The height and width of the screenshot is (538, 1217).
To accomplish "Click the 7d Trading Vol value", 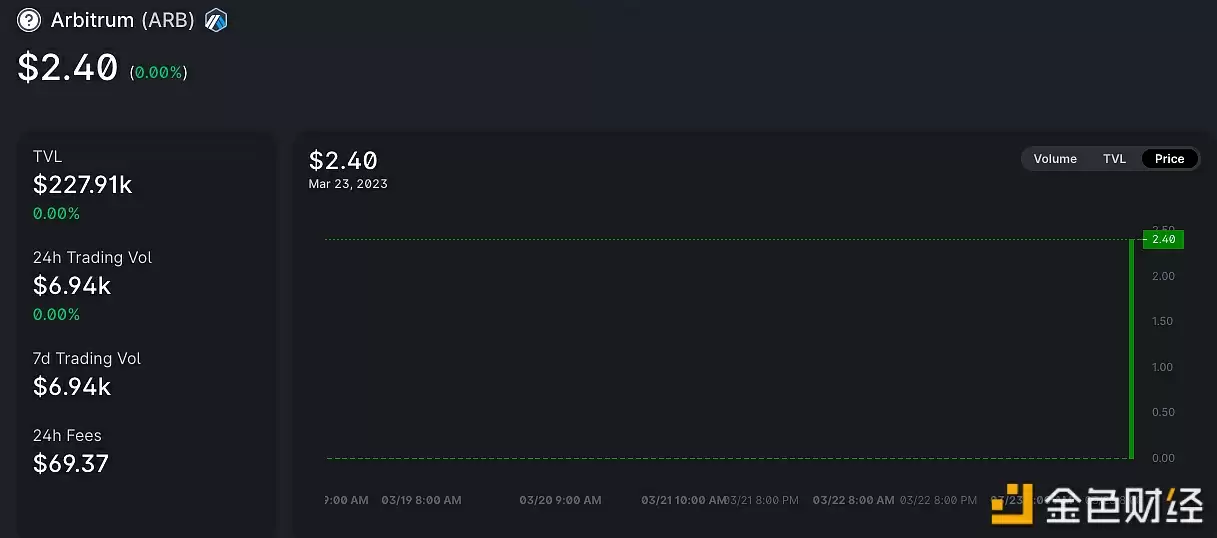I will 72,387.
